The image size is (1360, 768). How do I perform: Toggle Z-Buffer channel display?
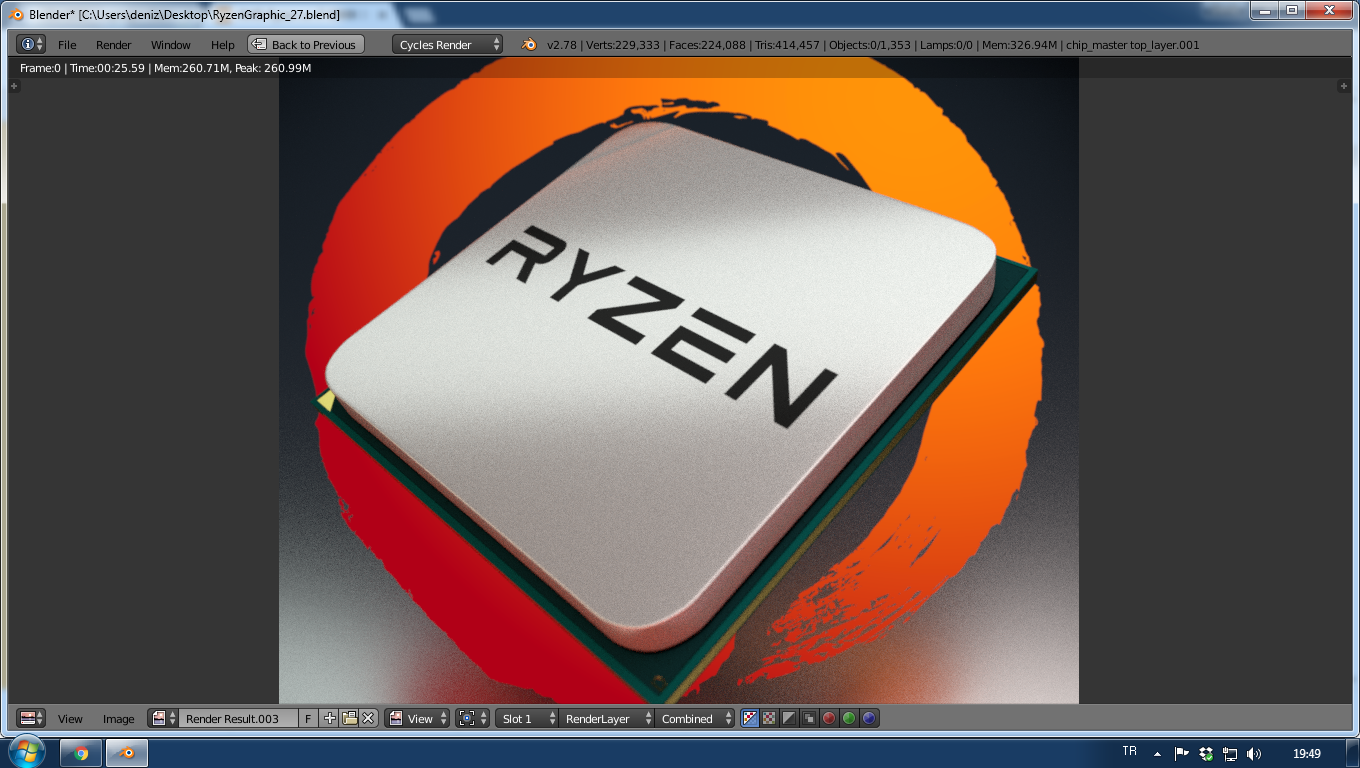coord(809,718)
